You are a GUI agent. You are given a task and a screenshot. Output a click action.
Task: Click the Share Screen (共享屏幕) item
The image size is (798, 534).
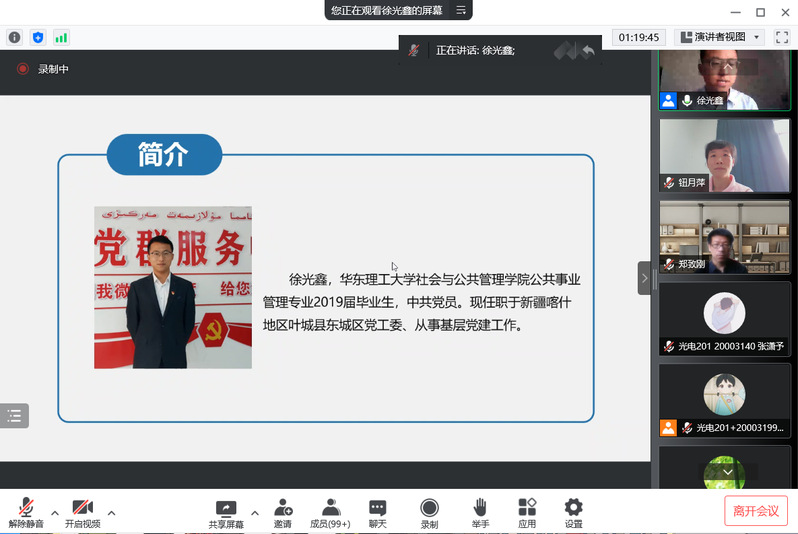pos(226,512)
